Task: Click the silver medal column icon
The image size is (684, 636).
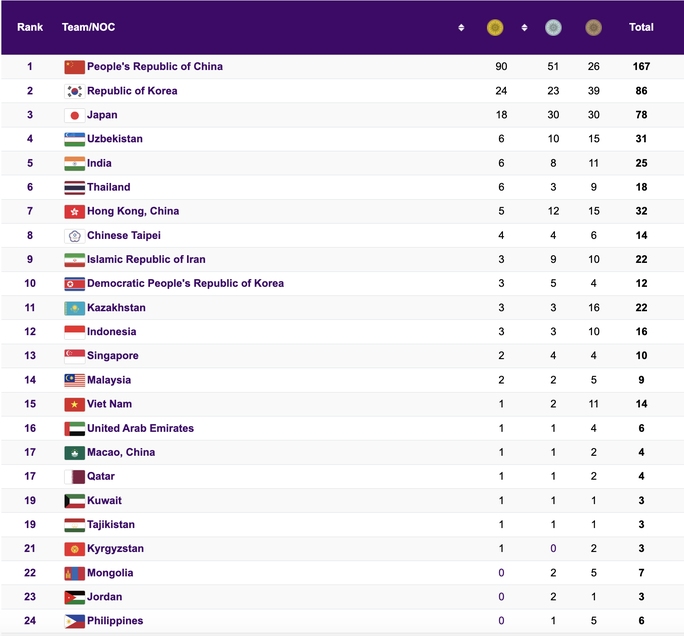Action: (x=553, y=28)
